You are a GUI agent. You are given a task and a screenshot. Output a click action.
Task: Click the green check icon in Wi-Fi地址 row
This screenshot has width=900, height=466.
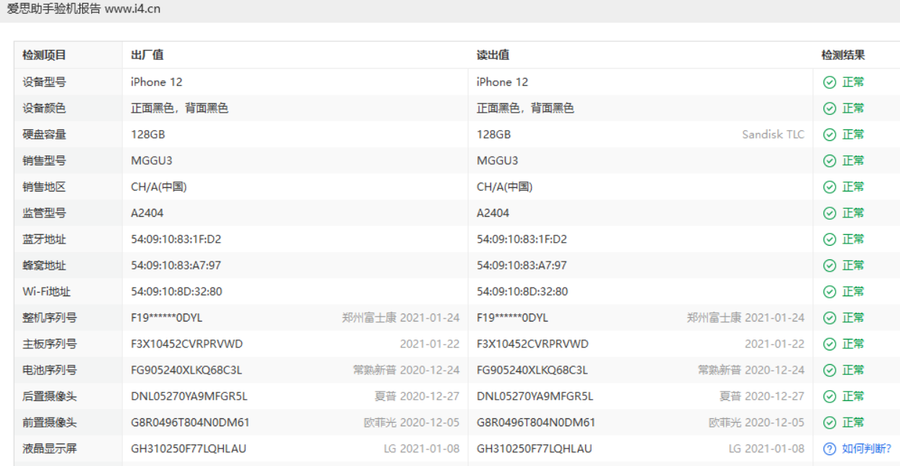click(x=829, y=292)
